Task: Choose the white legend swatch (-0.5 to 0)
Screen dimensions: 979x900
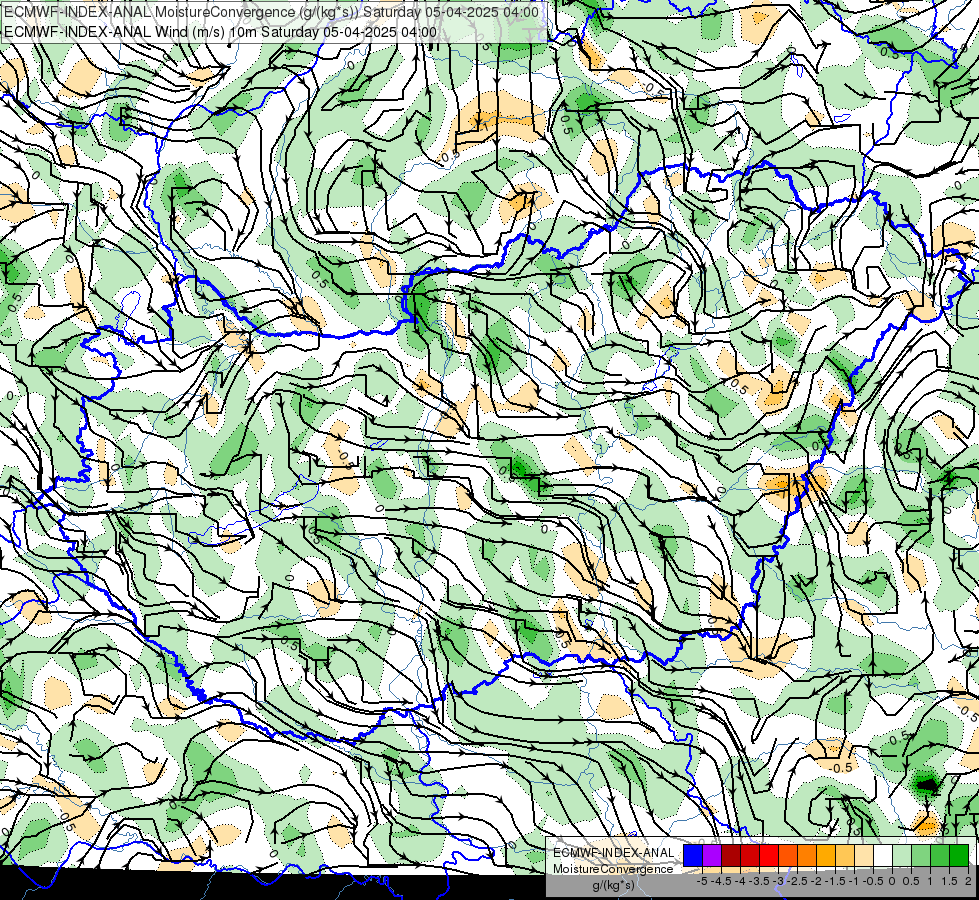Action: (x=883, y=855)
